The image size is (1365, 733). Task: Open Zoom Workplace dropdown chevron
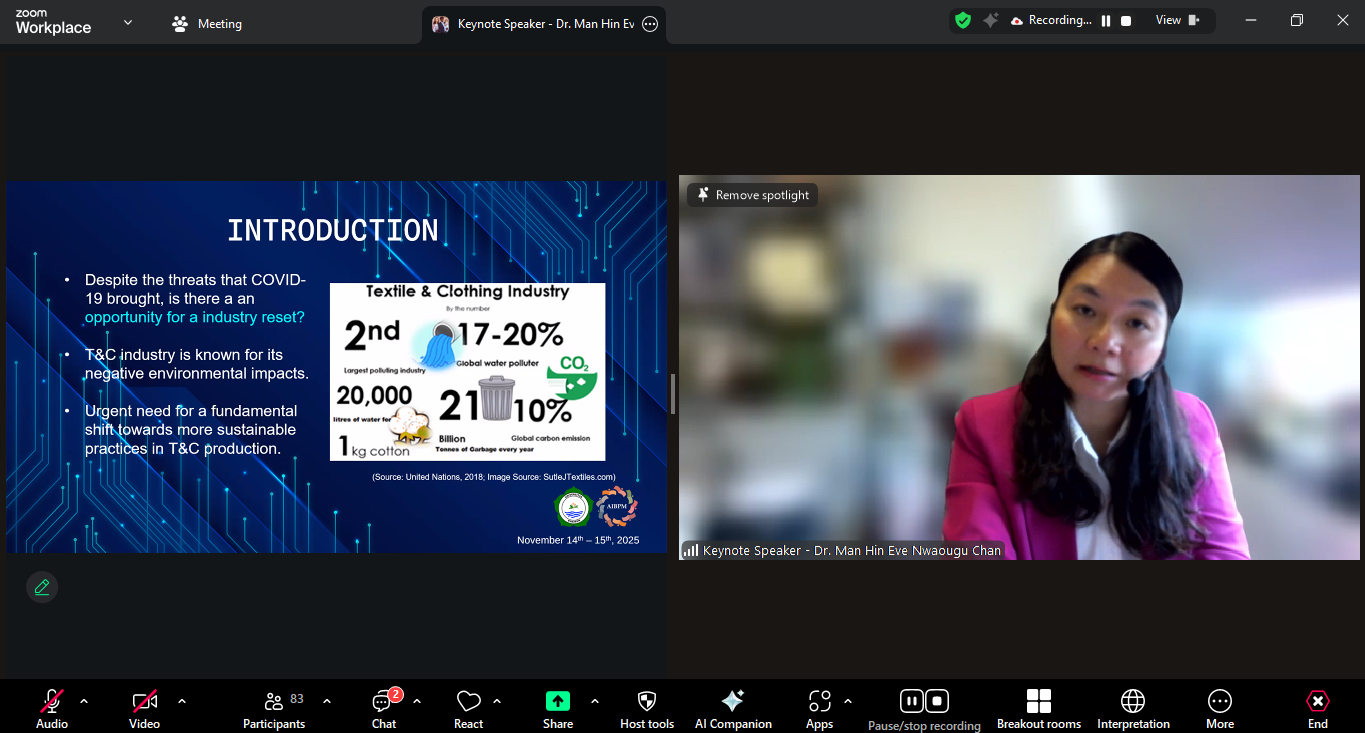(x=127, y=23)
